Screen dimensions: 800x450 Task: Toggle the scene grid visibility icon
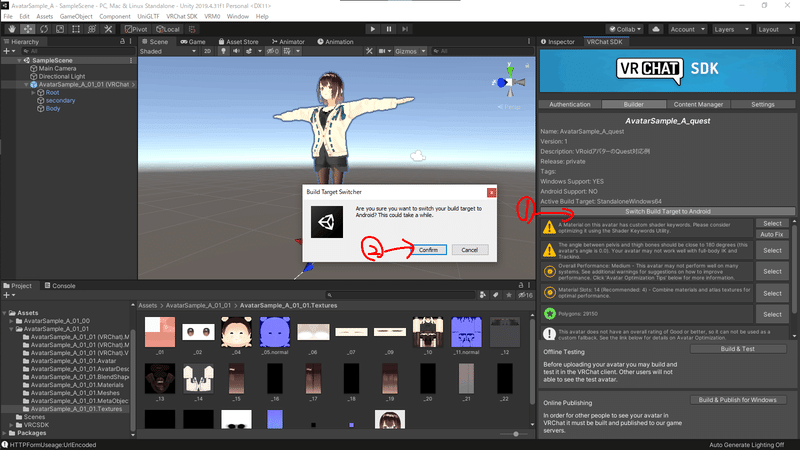pyautogui.click(x=288, y=51)
